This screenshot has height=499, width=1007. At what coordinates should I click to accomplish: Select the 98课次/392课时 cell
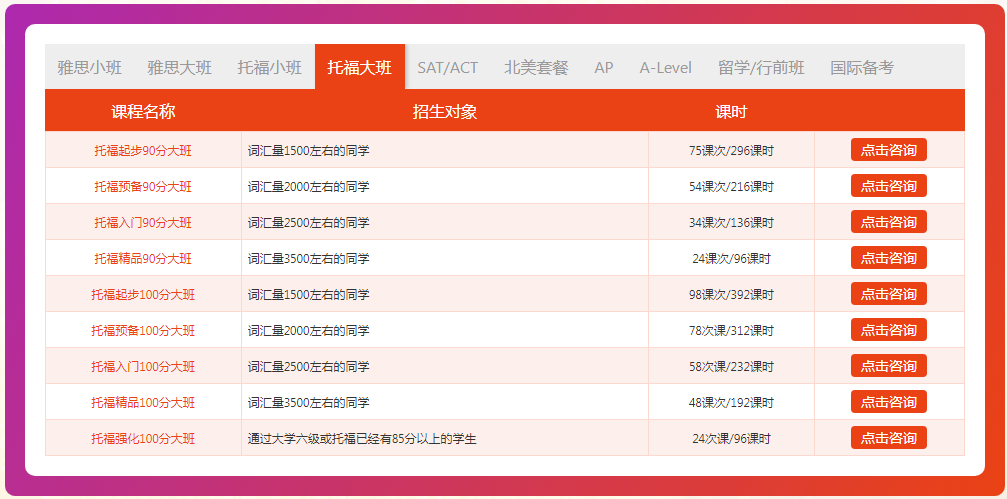731,295
